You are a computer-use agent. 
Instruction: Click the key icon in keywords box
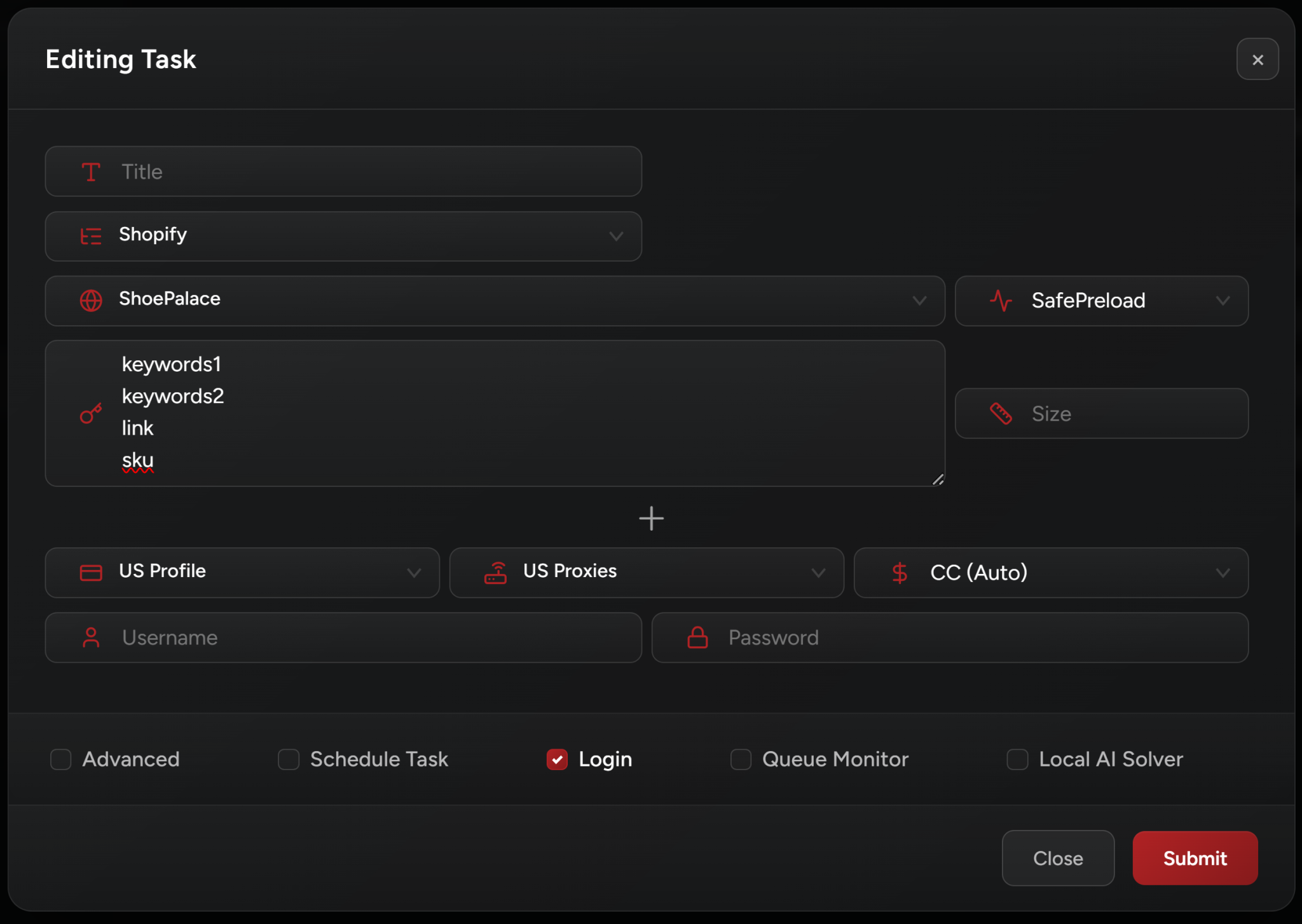tap(91, 414)
